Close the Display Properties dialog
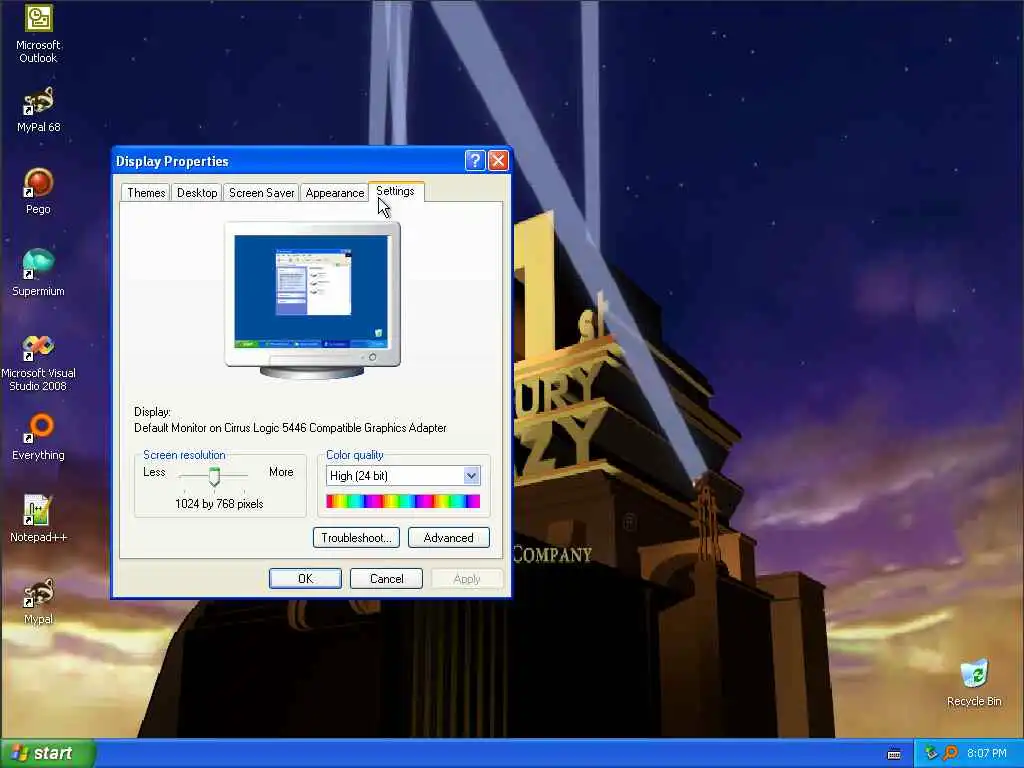 pos(498,160)
